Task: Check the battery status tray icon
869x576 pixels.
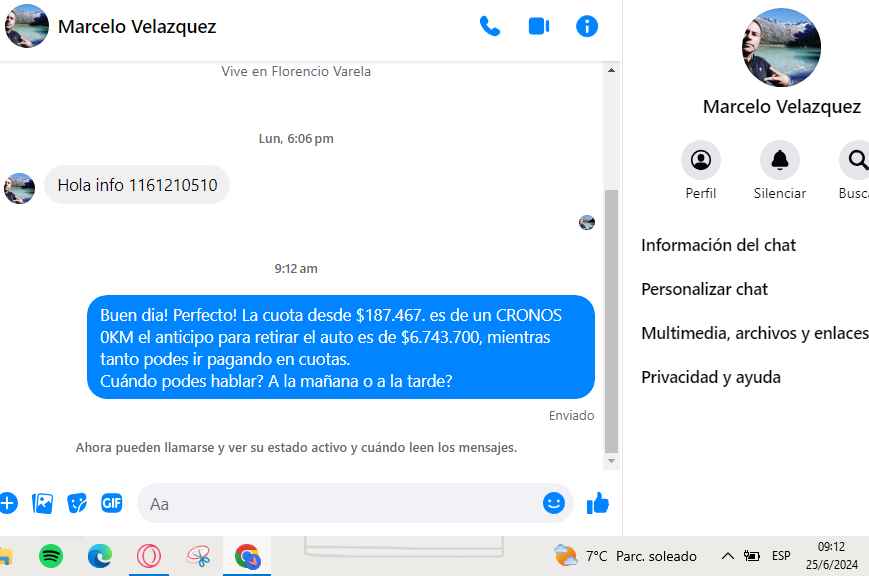Action: pyautogui.click(x=752, y=556)
